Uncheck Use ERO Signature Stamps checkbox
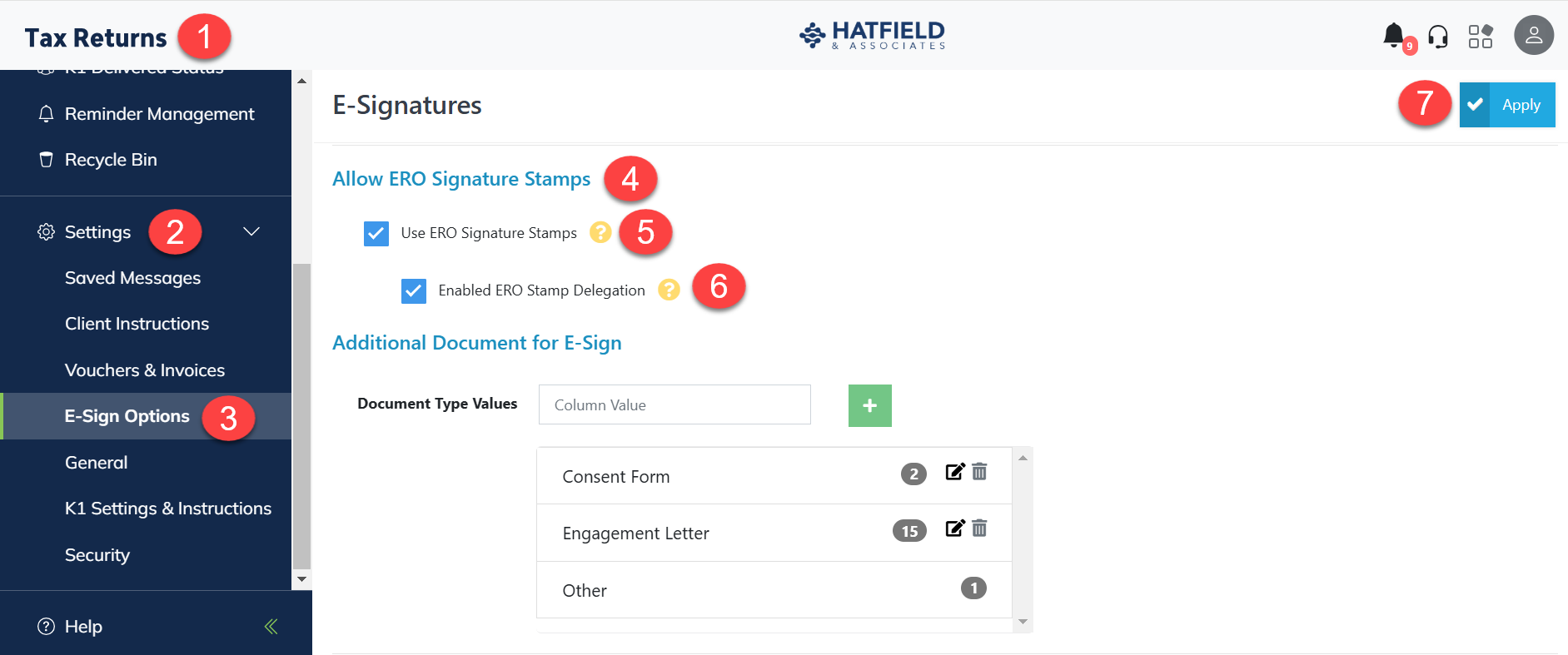Viewport: 1568px width, 655px height. [376, 234]
